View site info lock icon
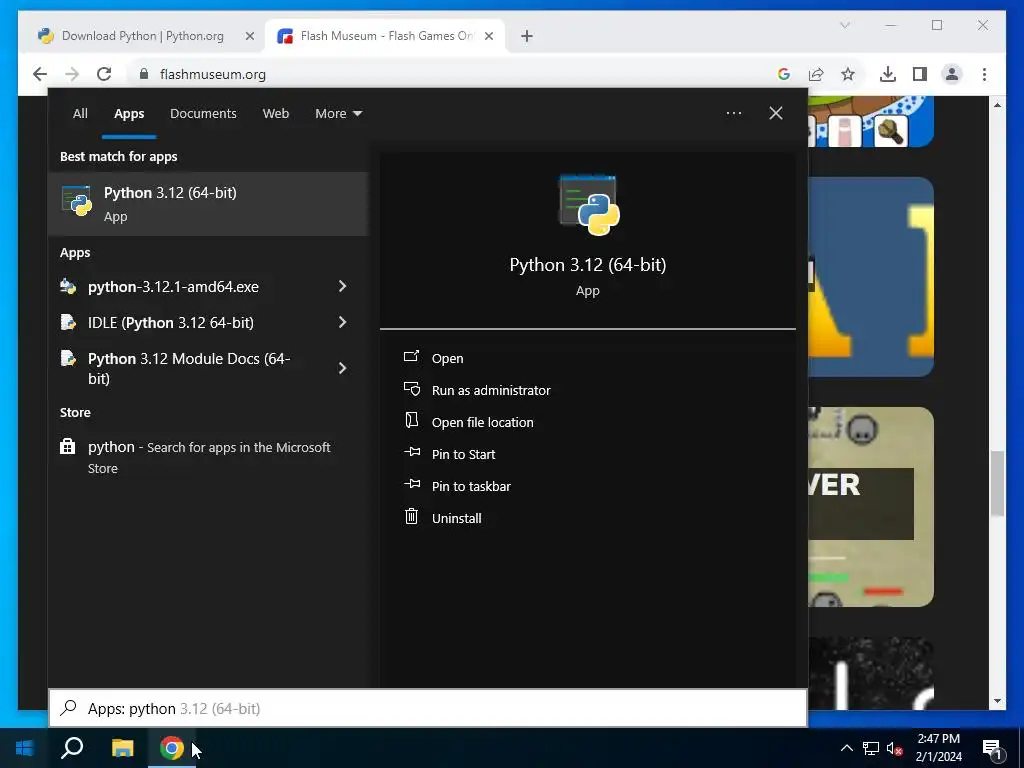 coord(144,74)
